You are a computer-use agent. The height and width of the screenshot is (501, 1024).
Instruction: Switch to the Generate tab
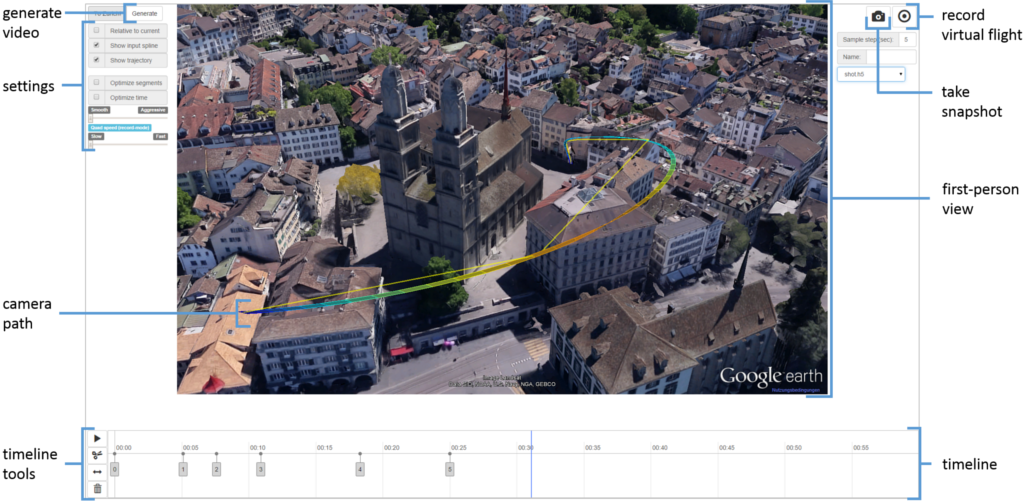(x=145, y=13)
